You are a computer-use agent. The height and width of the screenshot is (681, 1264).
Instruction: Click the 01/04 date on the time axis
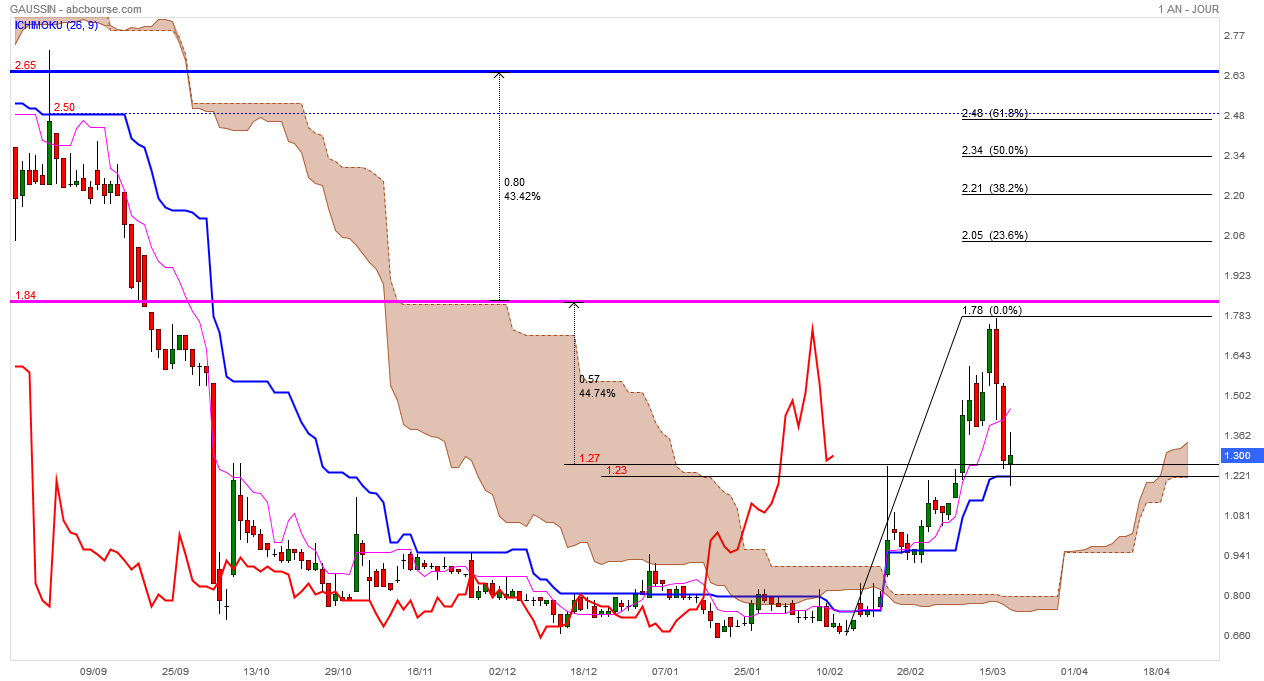(x=1074, y=672)
